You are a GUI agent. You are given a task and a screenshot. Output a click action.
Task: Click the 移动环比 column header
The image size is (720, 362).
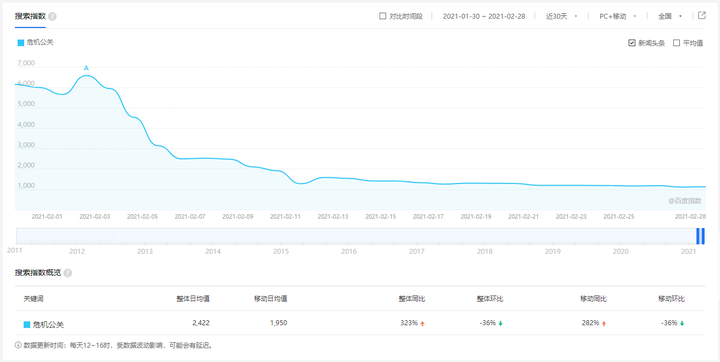click(x=671, y=299)
